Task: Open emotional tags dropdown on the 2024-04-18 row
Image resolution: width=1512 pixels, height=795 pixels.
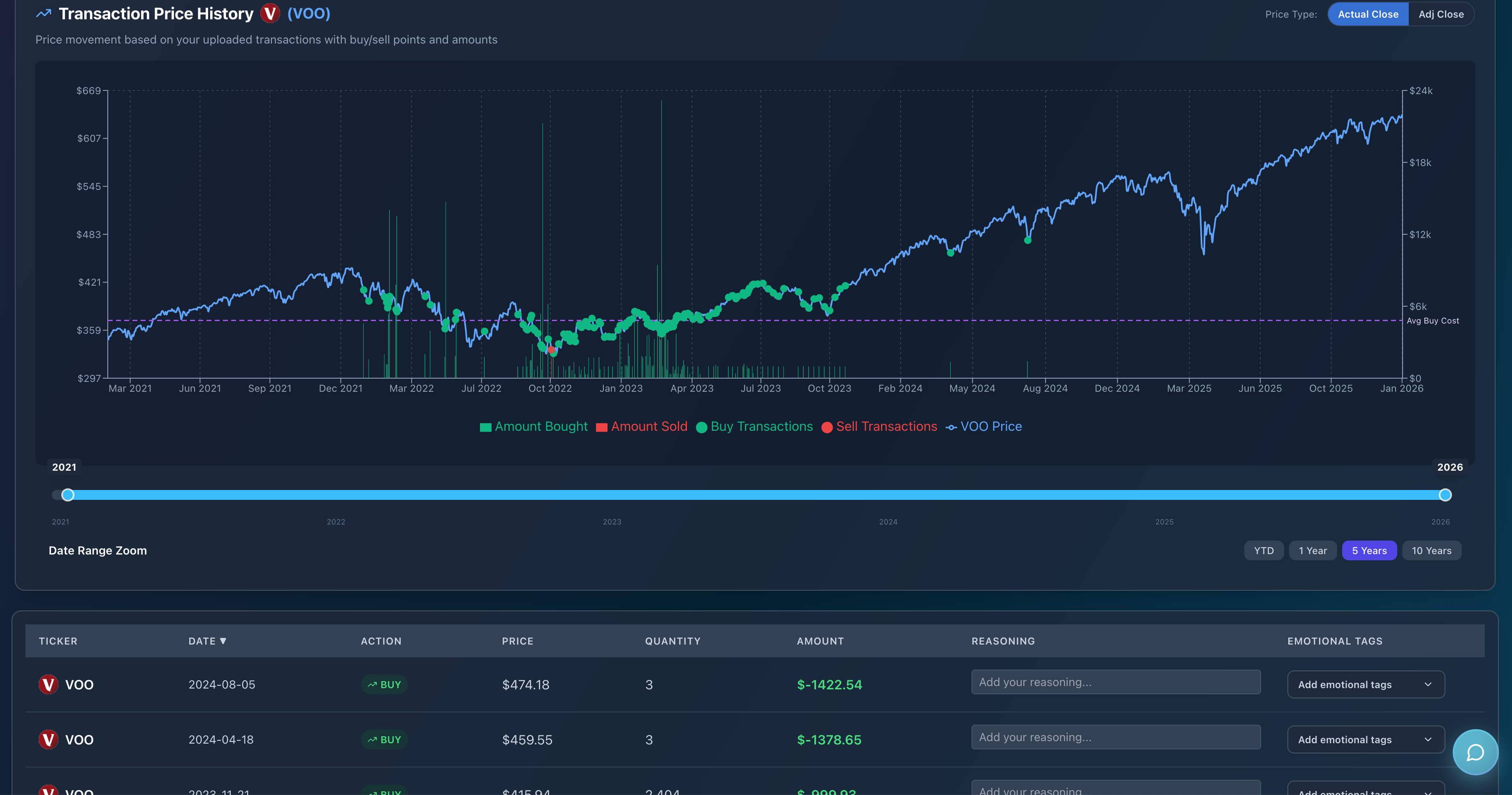Action: (x=1365, y=739)
